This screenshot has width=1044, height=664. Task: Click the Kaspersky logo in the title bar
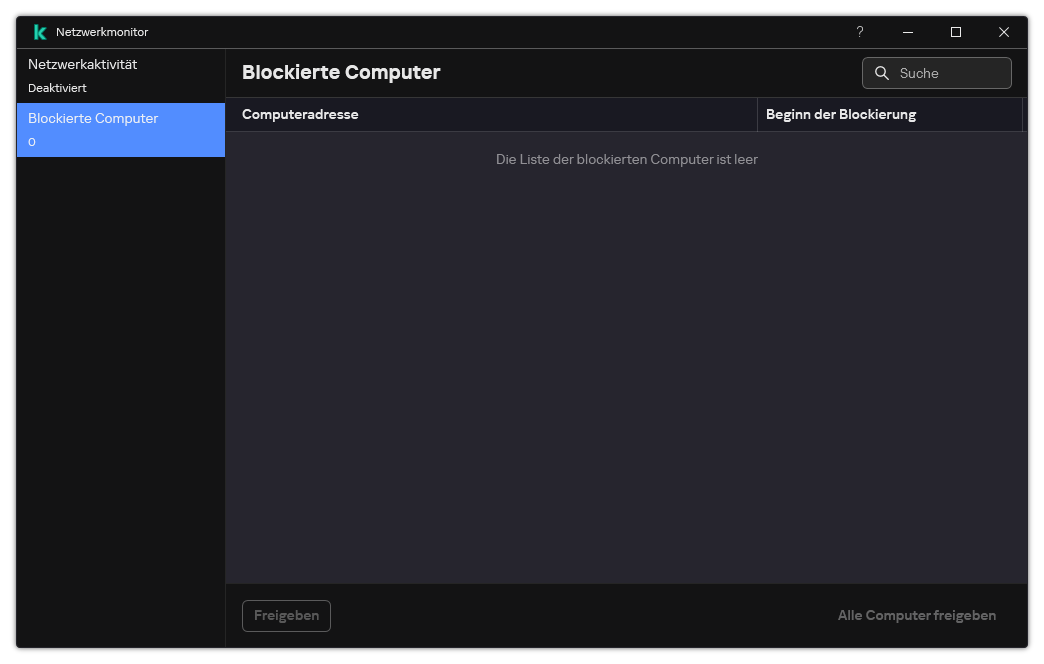[x=38, y=31]
